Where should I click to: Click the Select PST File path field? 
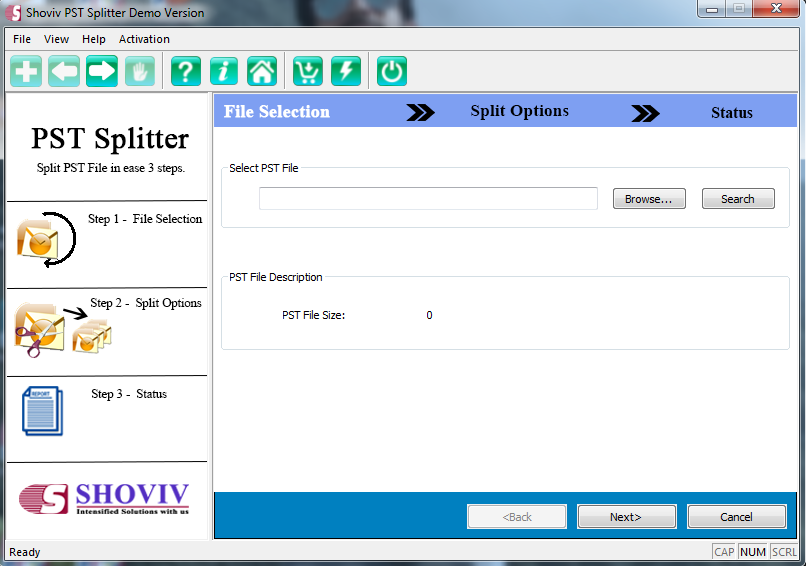coord(428,199)
